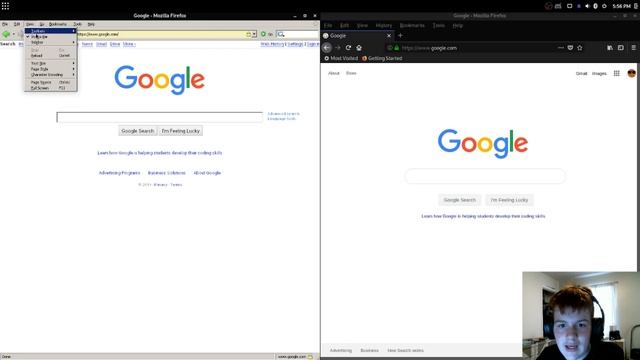Image resolution: width=640 pixels, height=360 pixels.
Task: Open the File menu in new Firefox
Action: 328,25
